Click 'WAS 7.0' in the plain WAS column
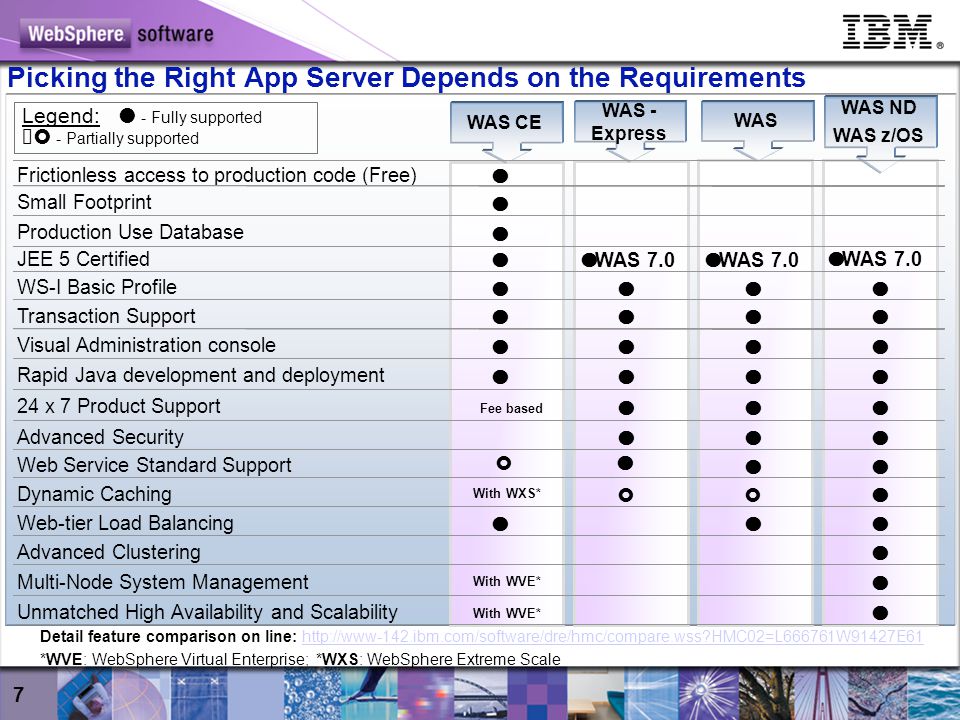The width and height of the screenshot is (960, 720). pos(759,260)
